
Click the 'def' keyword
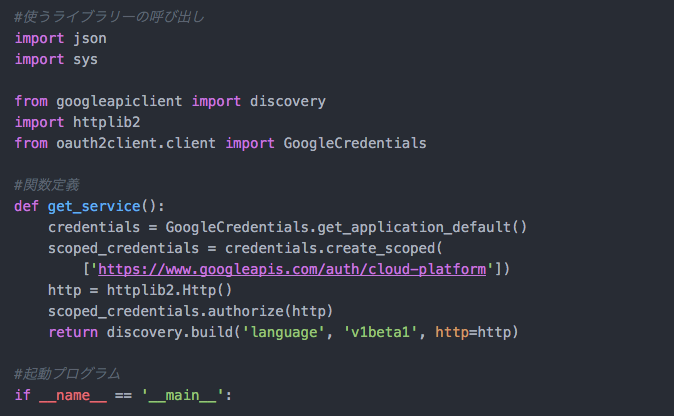point(27,207)
